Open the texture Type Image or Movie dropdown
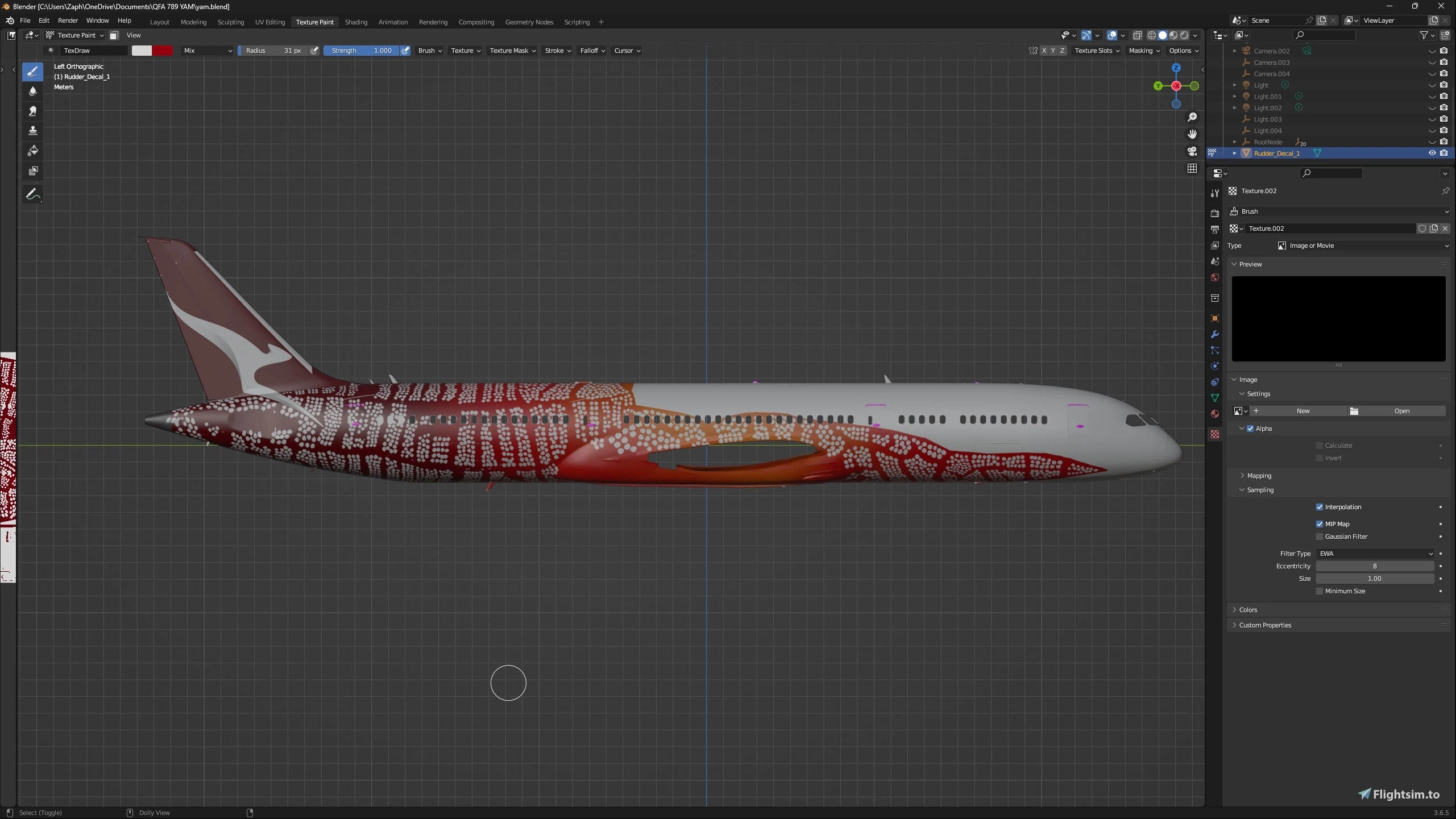This screenshot has height=819, width=1456. tap(1362, 246)
